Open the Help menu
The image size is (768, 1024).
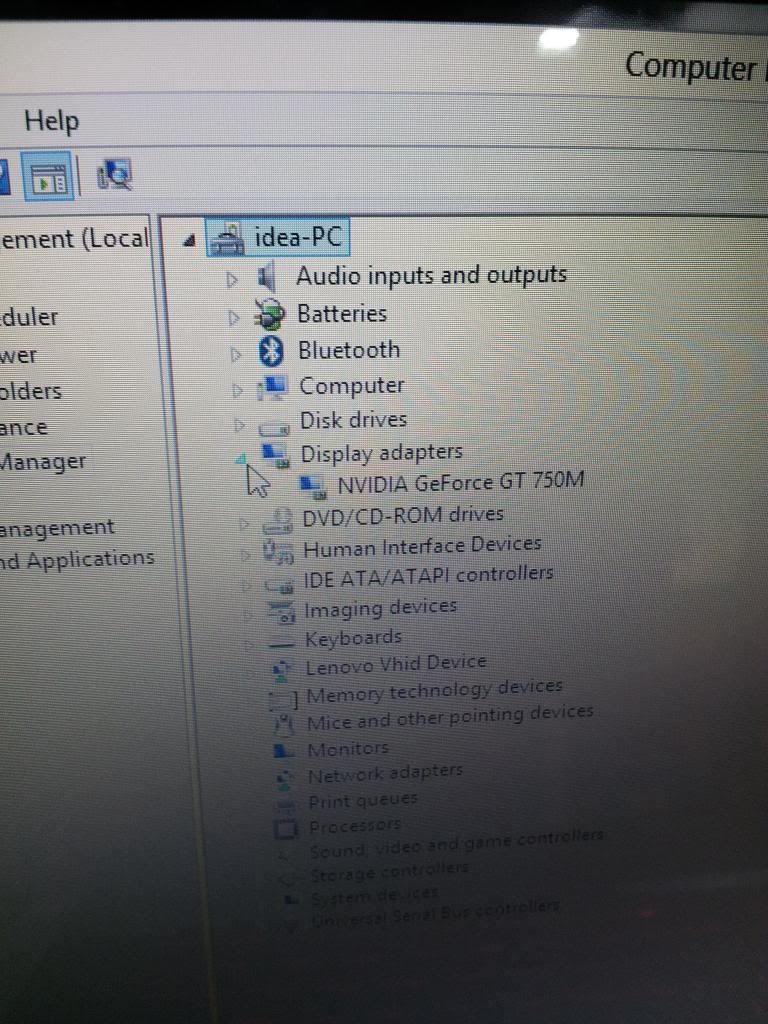point(51,121)
